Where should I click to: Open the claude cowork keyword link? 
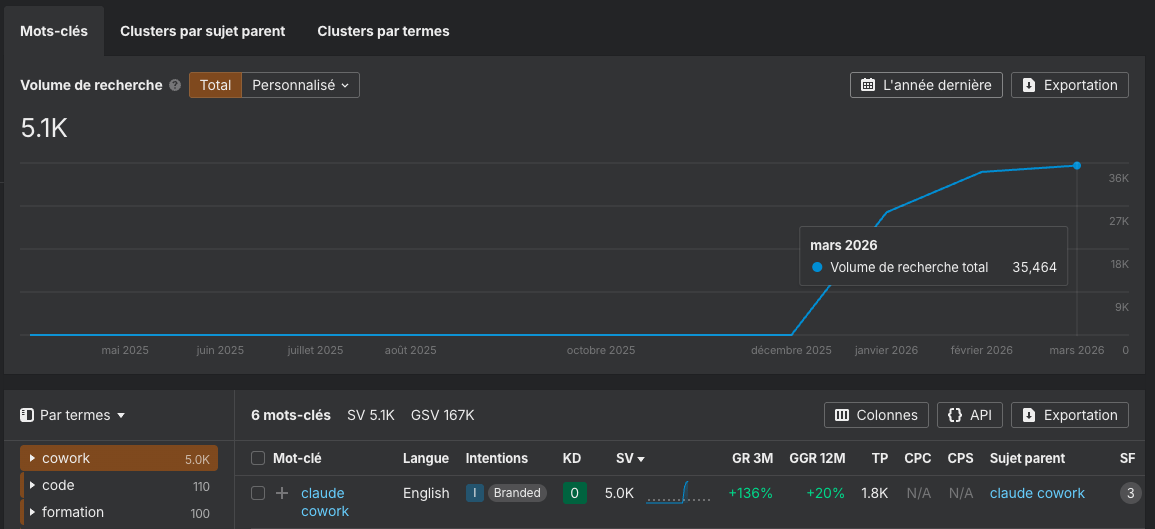coord(325,502)
